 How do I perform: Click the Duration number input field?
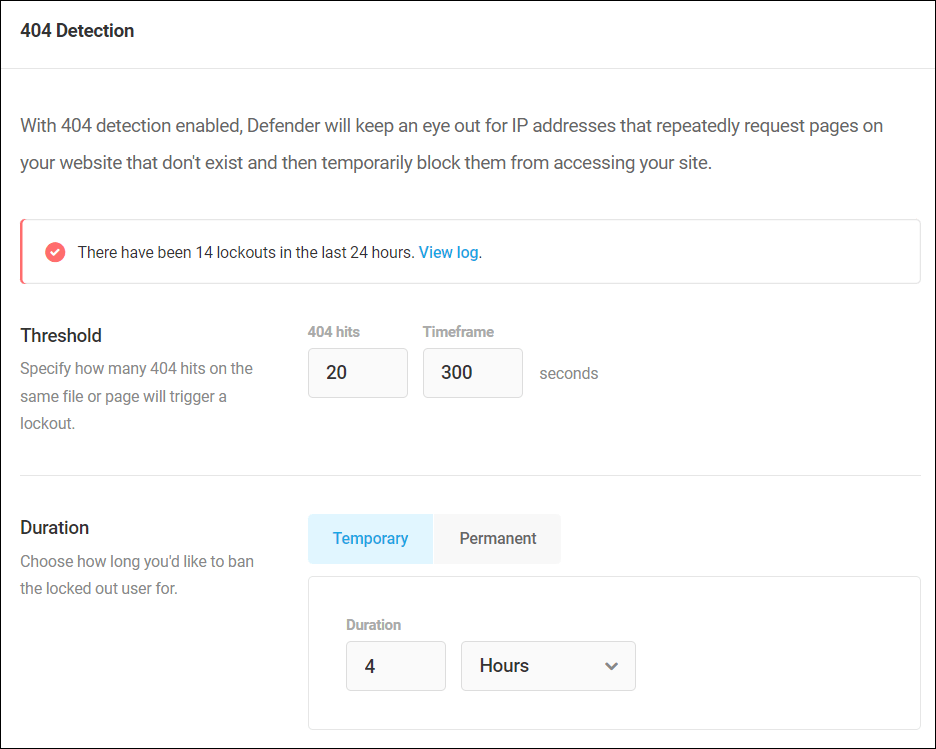396,666
